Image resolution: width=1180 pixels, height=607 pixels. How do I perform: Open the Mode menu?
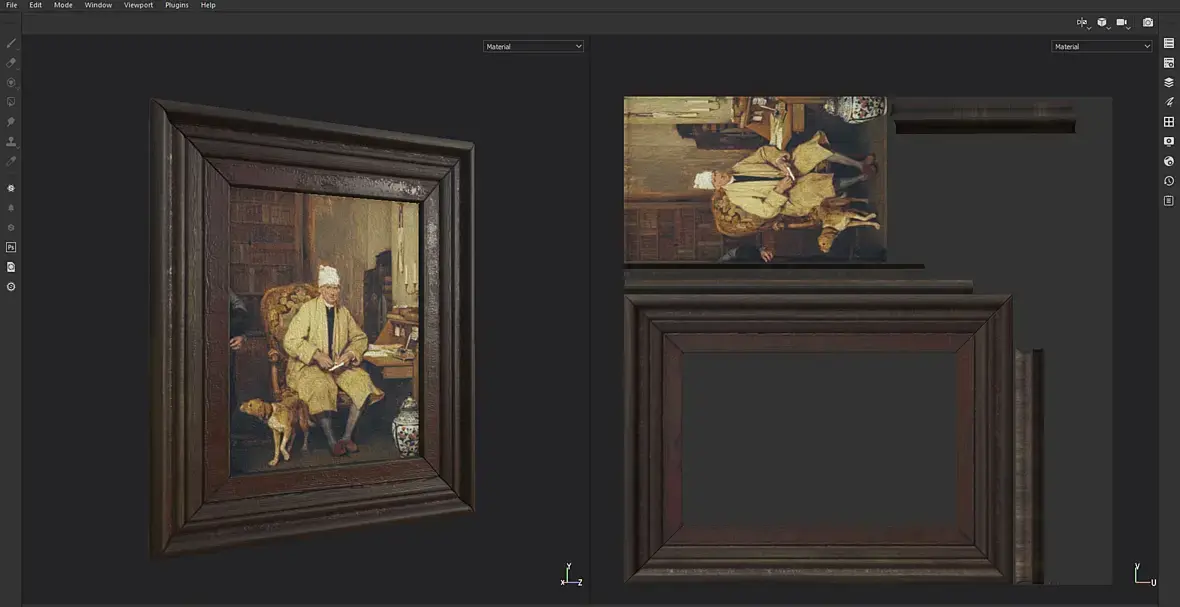coord(63,5)
